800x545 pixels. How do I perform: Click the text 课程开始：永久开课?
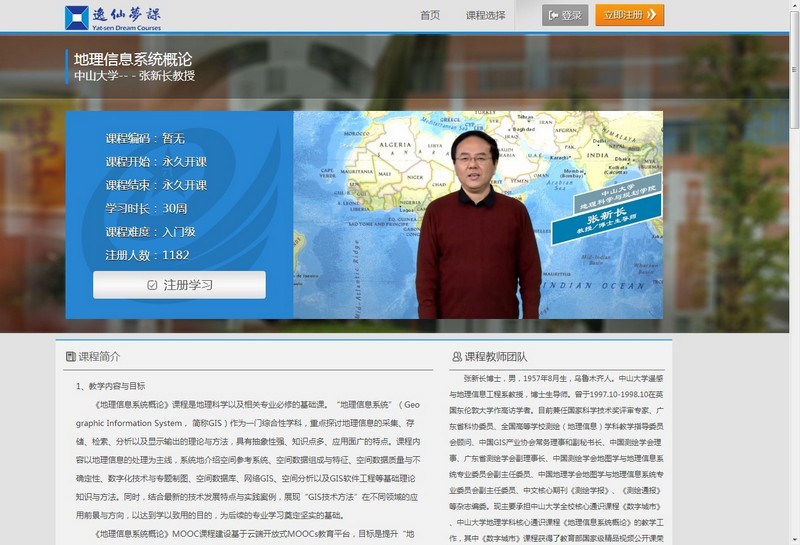pos(156,162)
